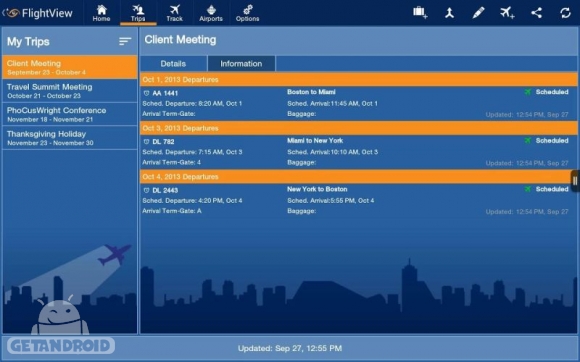This screenshot has height=362, width=580.
Task: Click Arrival Term-Gate: 4 text
Action: 172,162
